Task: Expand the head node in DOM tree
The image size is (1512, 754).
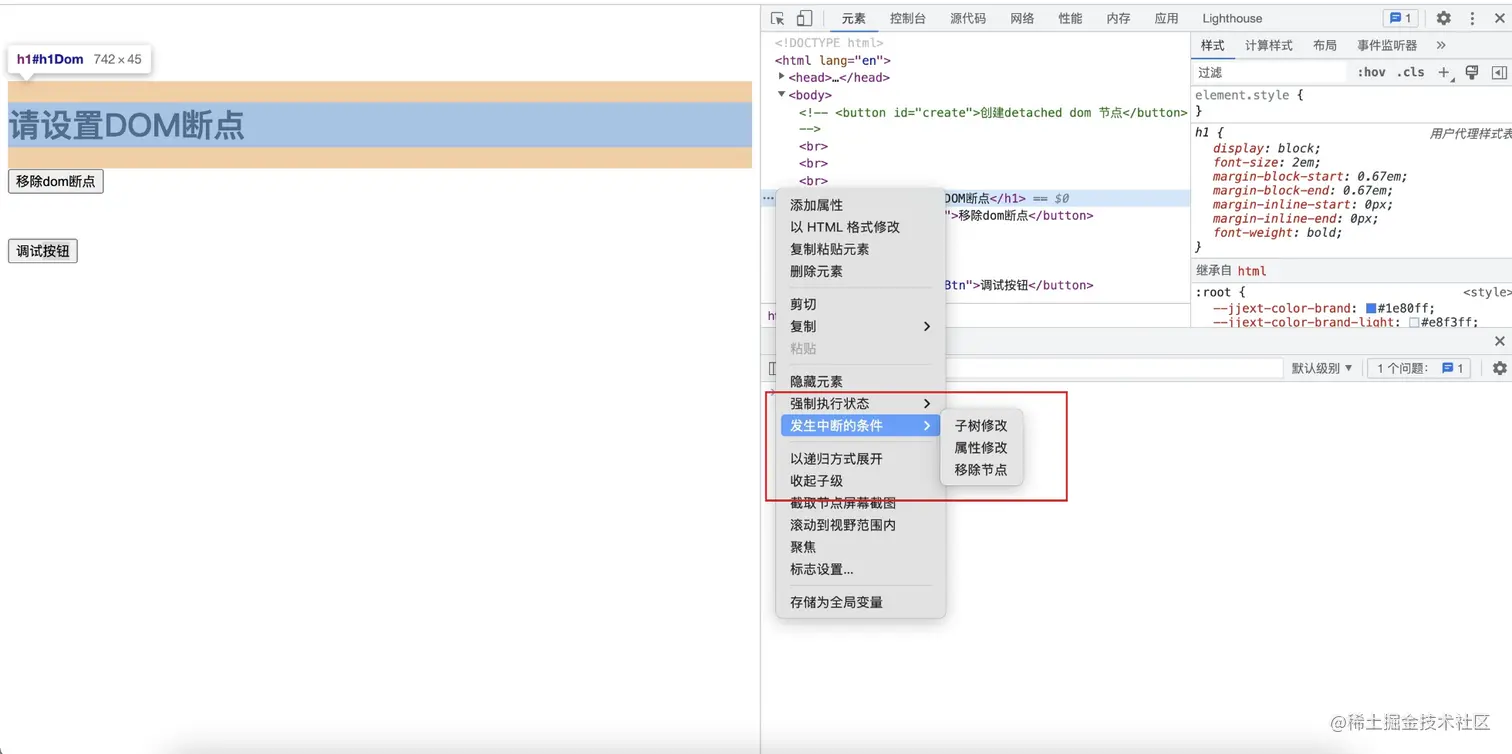Action: 782,77
